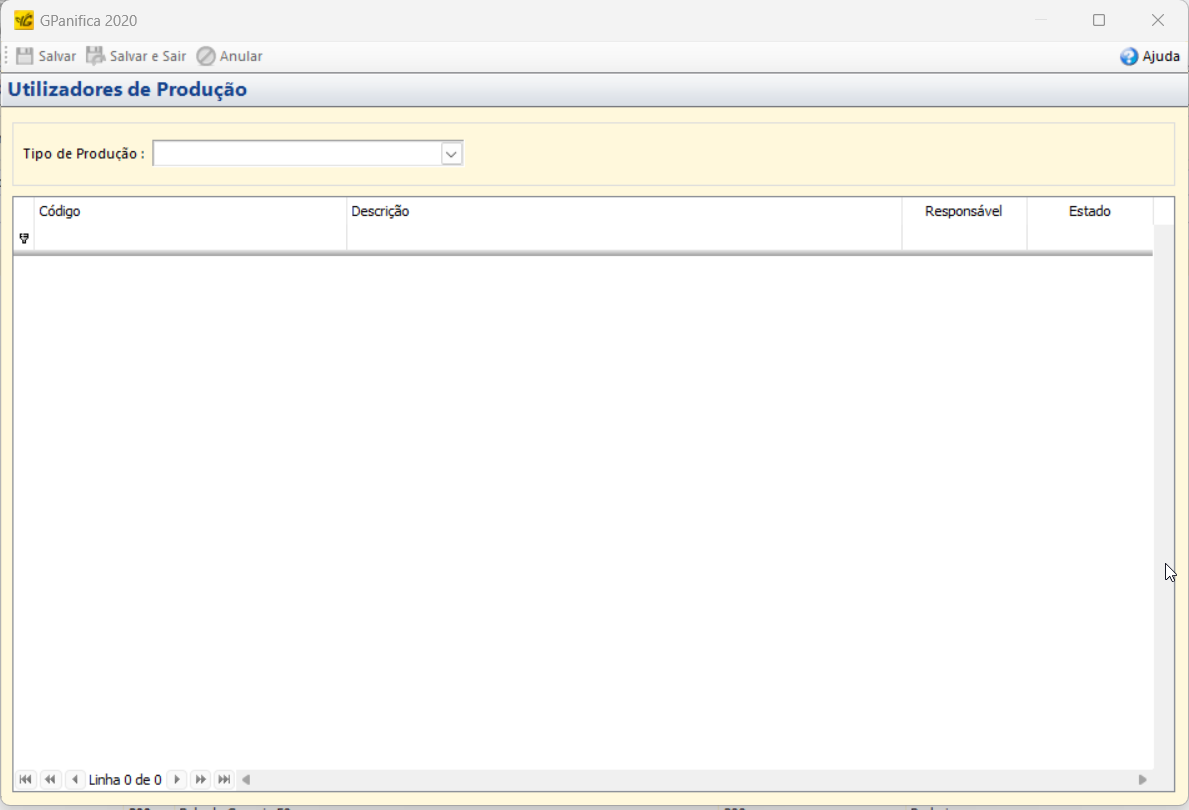Go to the first record in the grid navigator
This screenshot has width=1189, height=810.
pyautogui.click(x=26, y=779)
